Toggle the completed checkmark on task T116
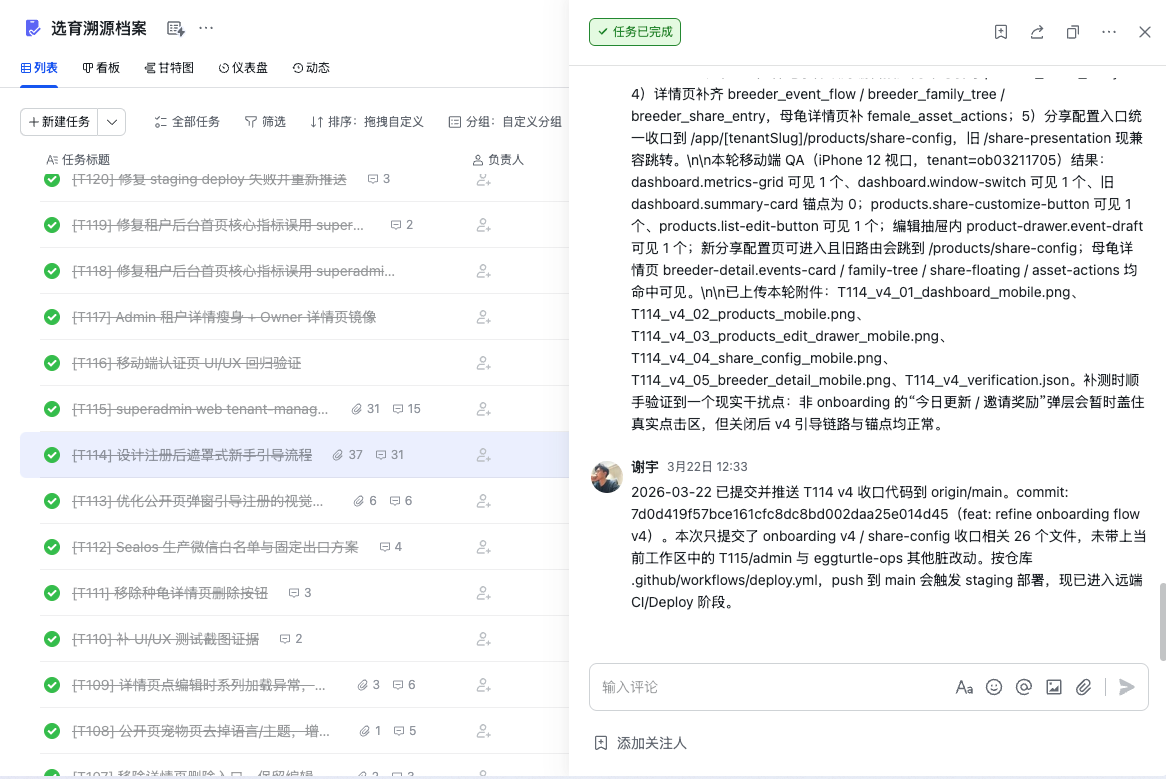 click(52, 363)
